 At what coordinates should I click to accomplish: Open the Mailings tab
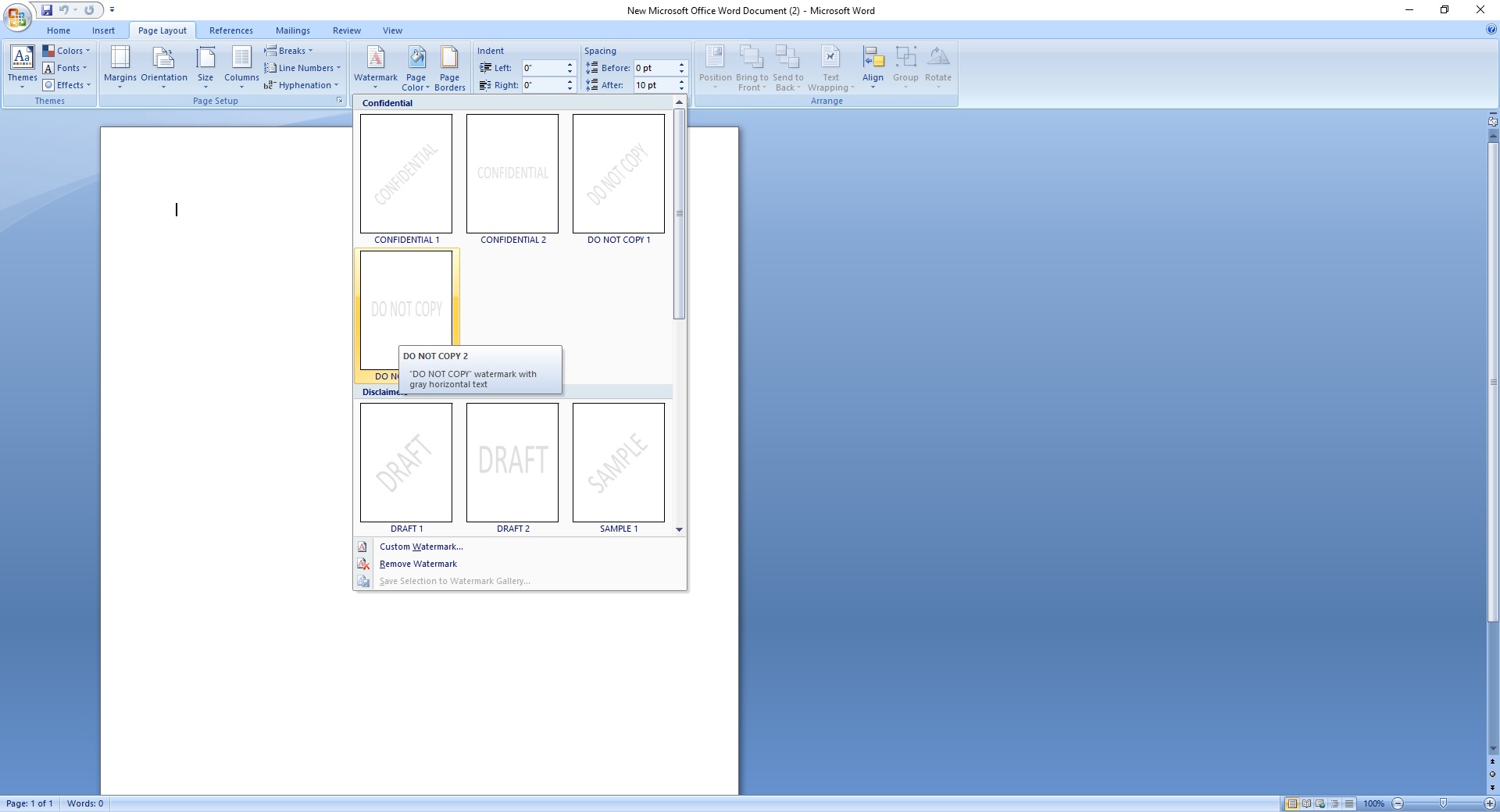pos(292,30)
